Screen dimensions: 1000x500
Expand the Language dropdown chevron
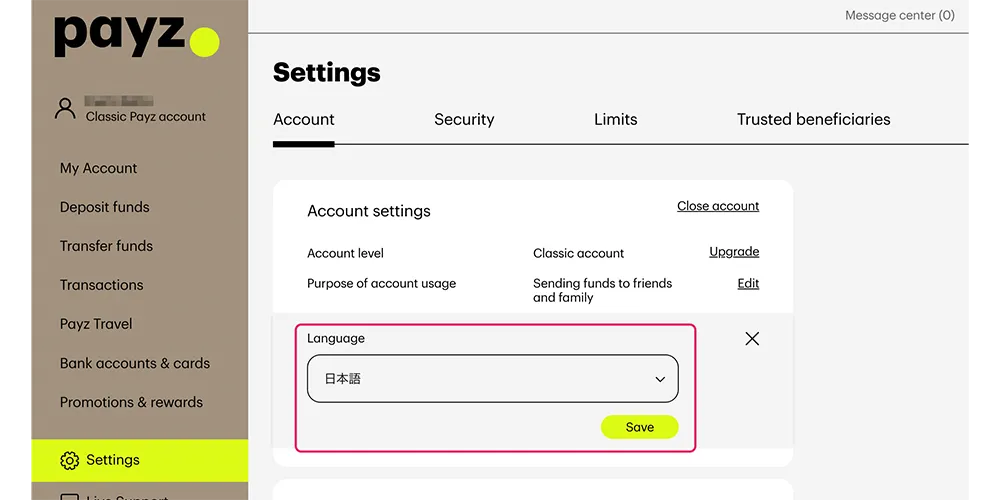tap(660, 380)
